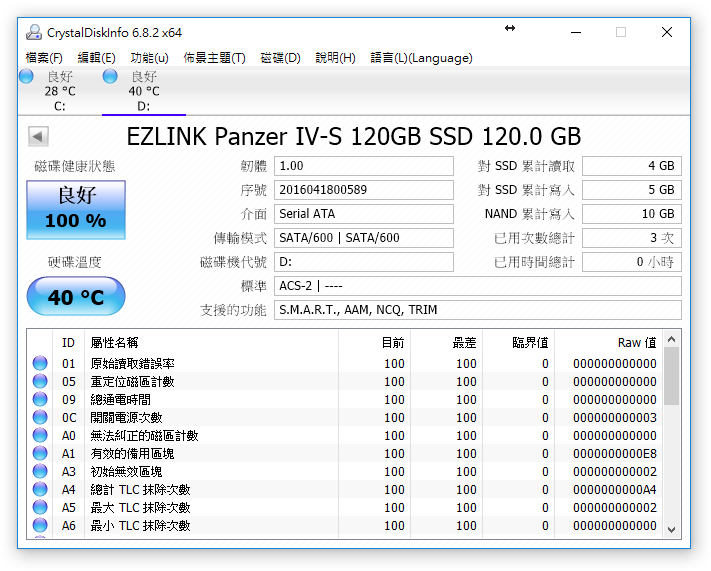Click scroll up arrow of attribute list
The height and width of the screenshot is (571, 711).
click(x=672, y=339)
